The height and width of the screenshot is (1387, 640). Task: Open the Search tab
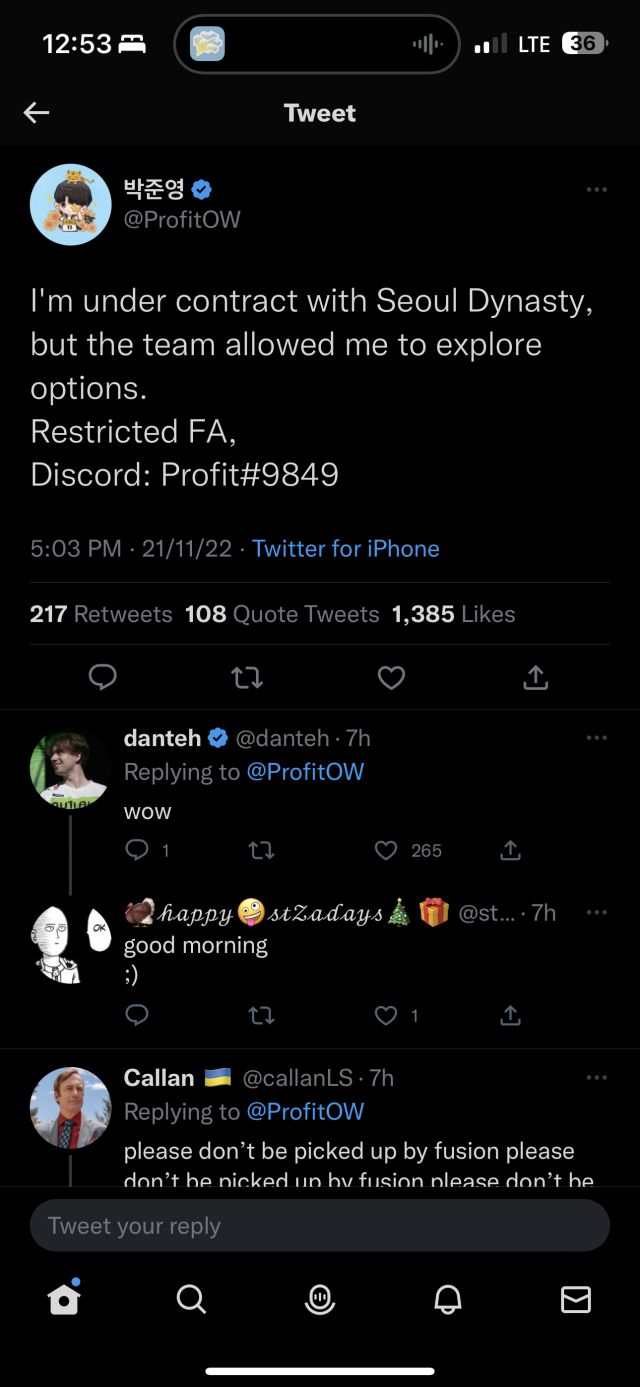(x=191, y=1298)
